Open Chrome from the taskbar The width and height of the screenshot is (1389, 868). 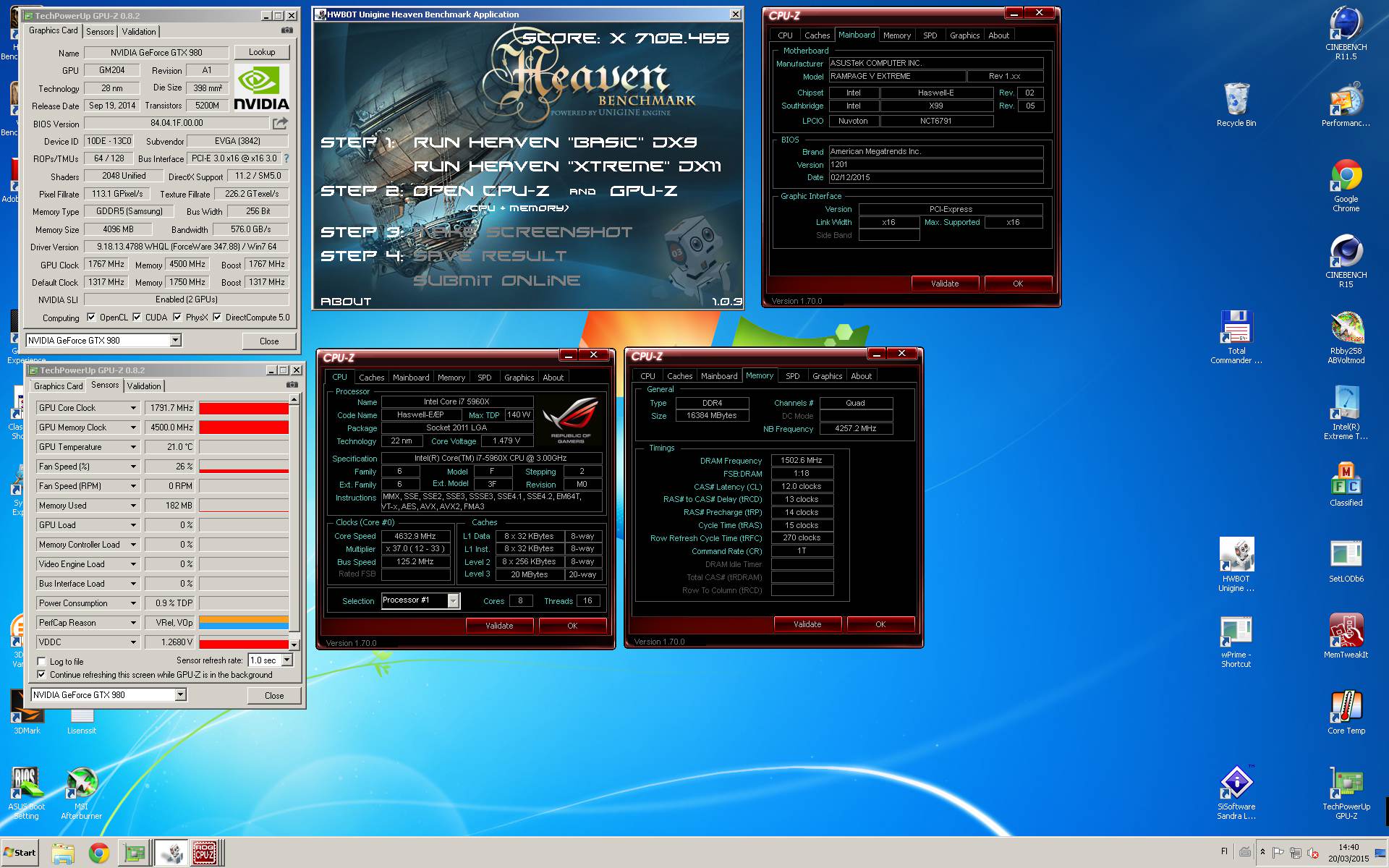[x=98, y=854]
